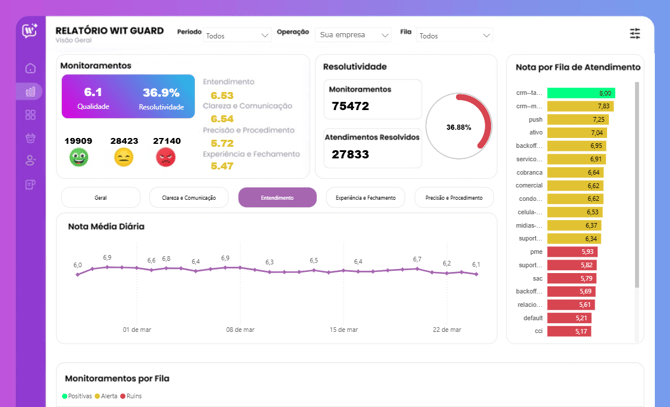Switch to Clareza e Comunicação tab
The image size is (670, 407).
point(189,198)
